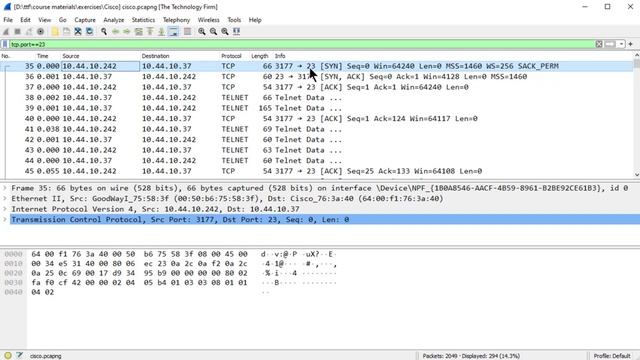Open display filter bookmarks icon
The image size is (640, 360).
(x=5, y=44)
